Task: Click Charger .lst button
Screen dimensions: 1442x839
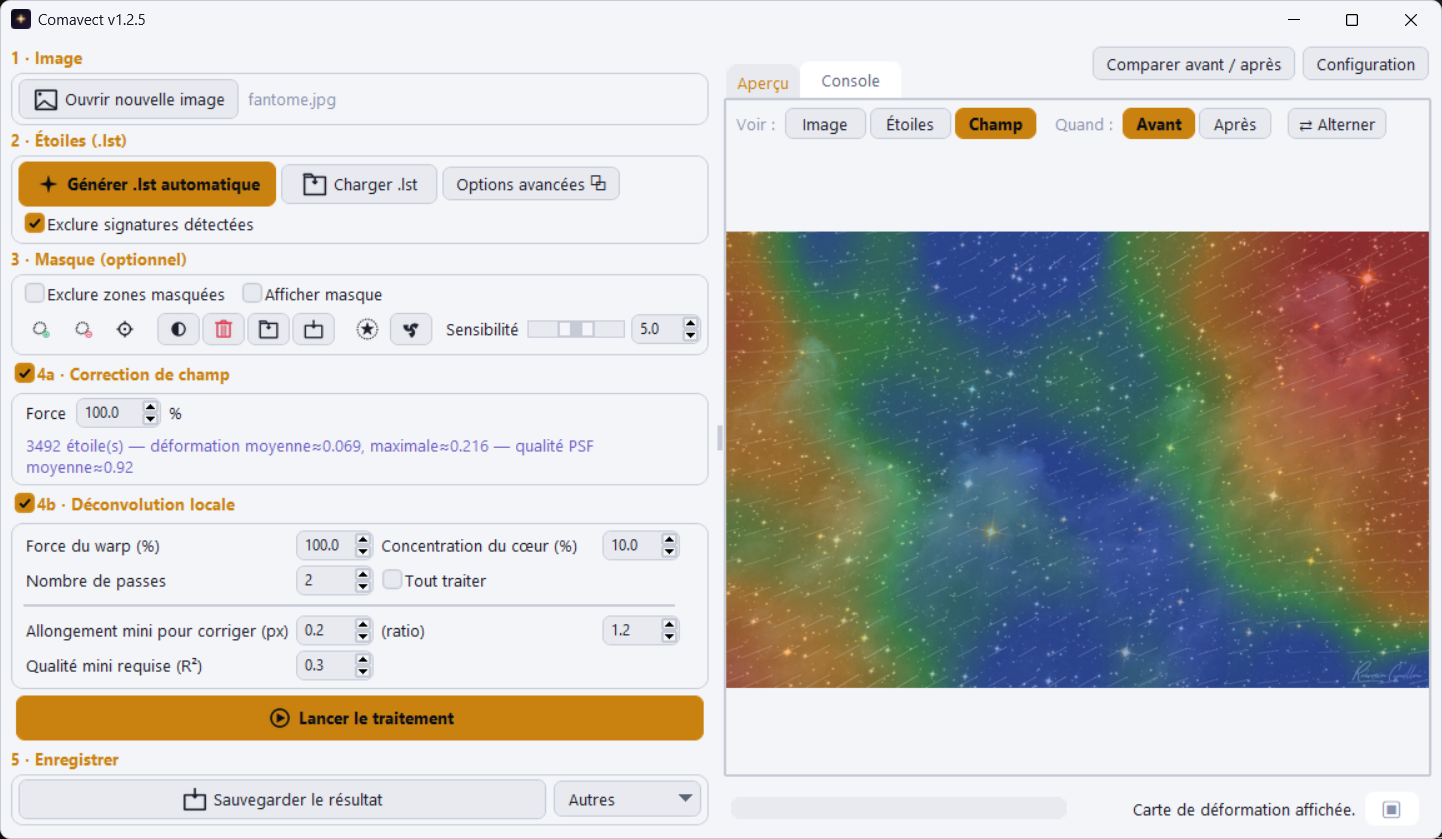Action: pos(359,184)
